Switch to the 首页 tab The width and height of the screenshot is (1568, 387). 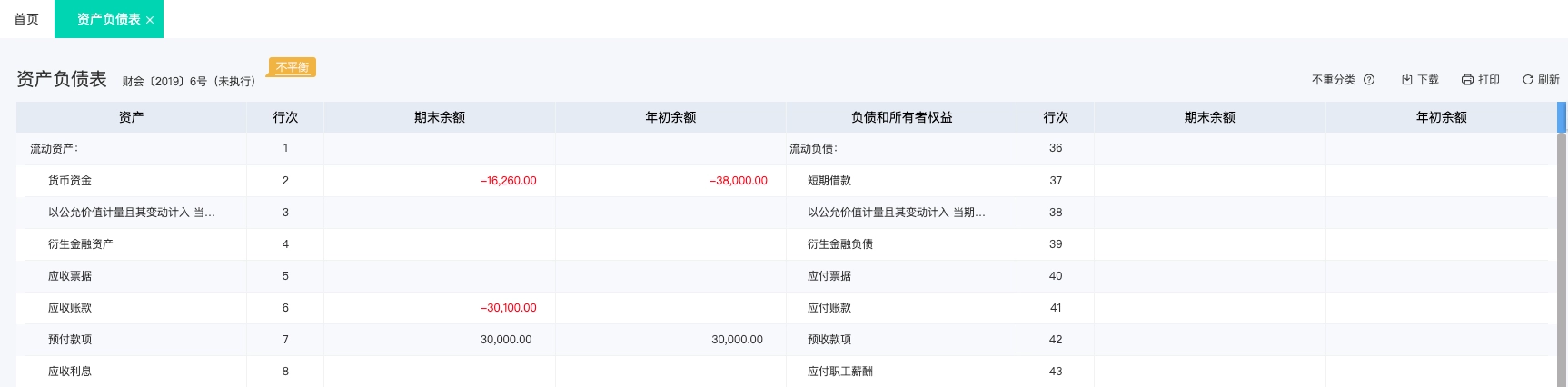26,19
